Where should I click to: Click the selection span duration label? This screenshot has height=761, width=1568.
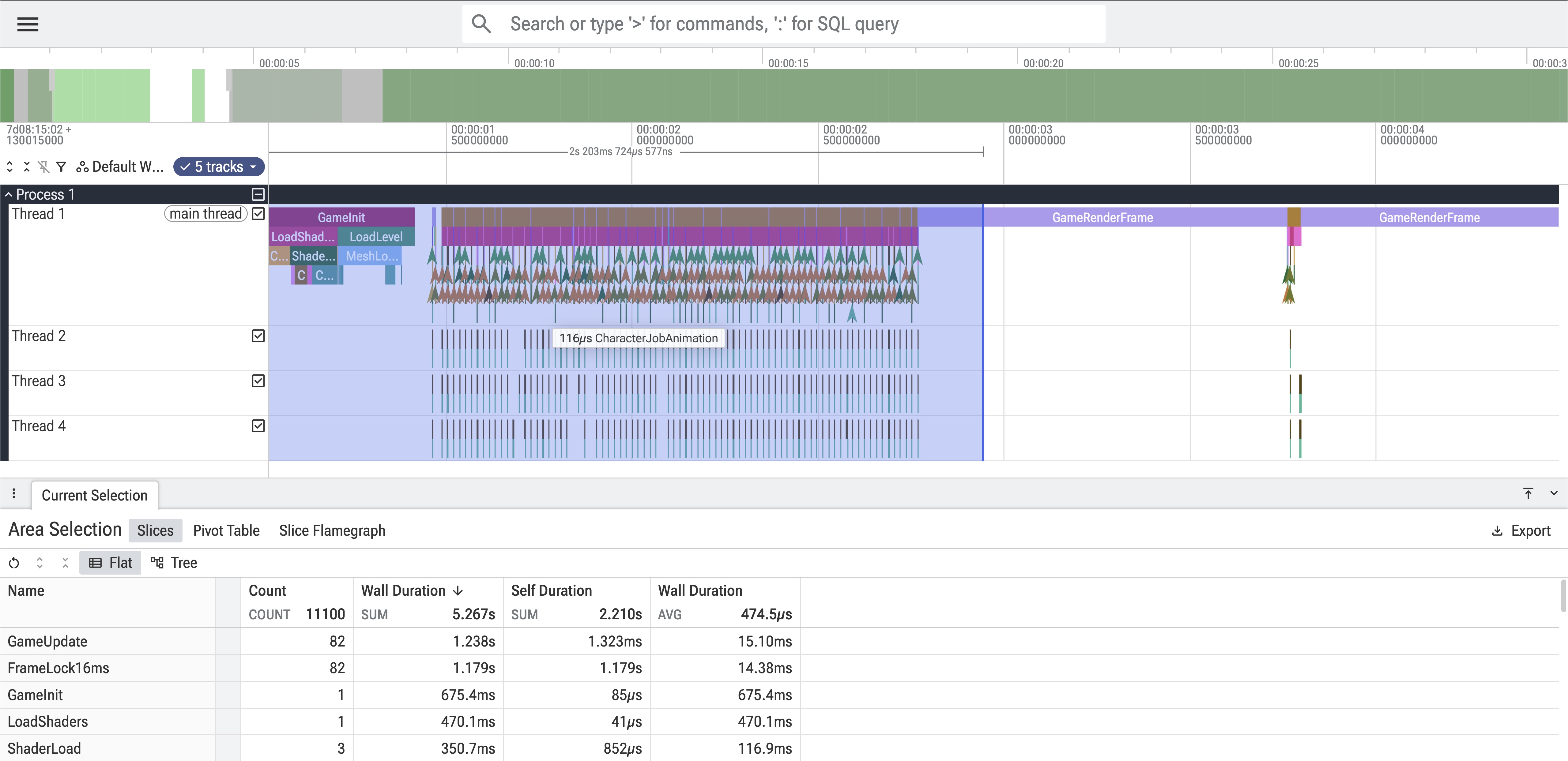point(620,152)
